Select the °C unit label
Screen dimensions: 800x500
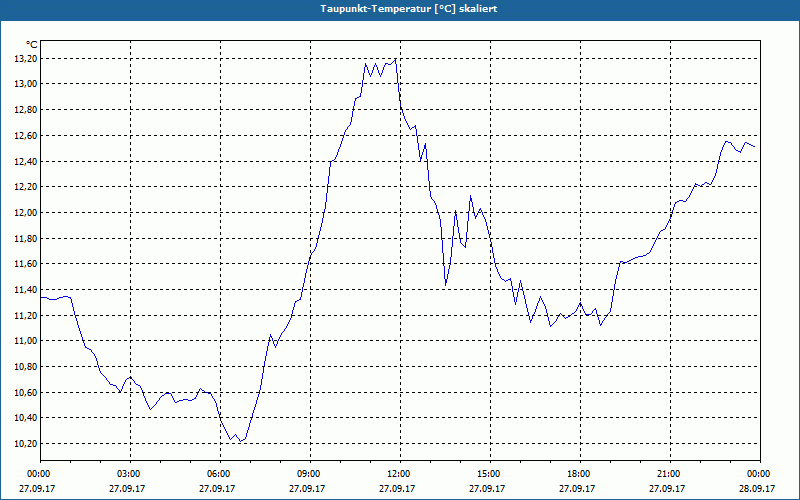tap(32, 45)
